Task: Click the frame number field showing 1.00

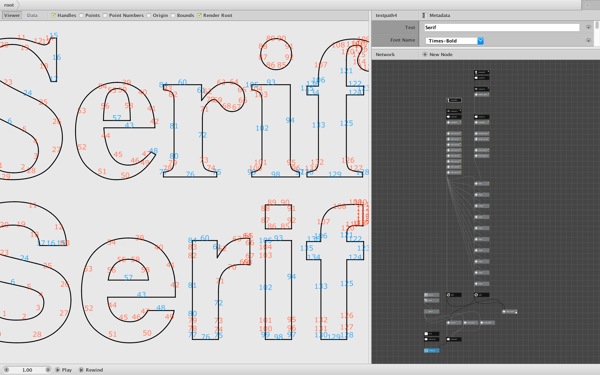Action: 27,370
